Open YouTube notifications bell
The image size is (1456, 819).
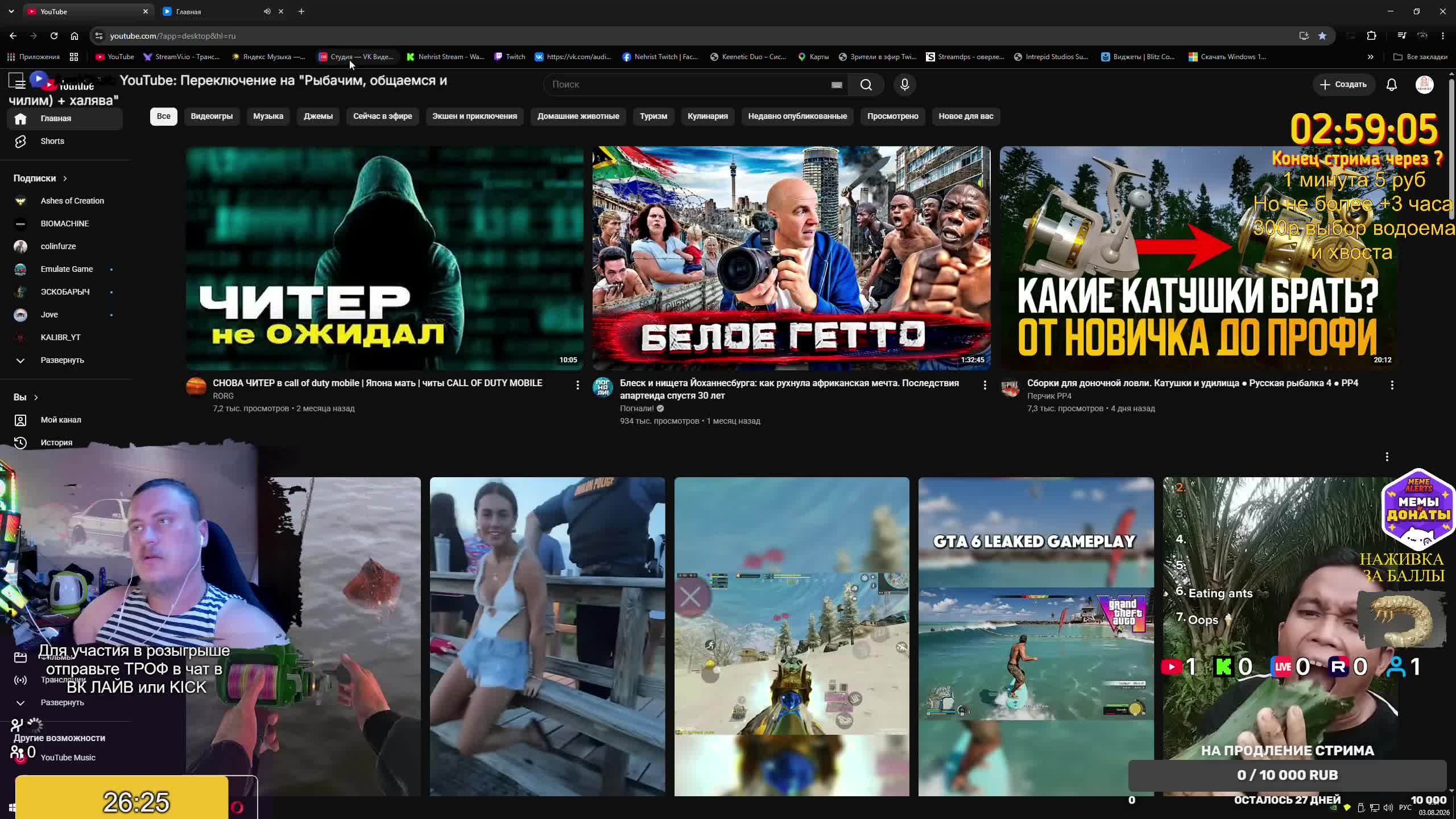point(1391,85)
